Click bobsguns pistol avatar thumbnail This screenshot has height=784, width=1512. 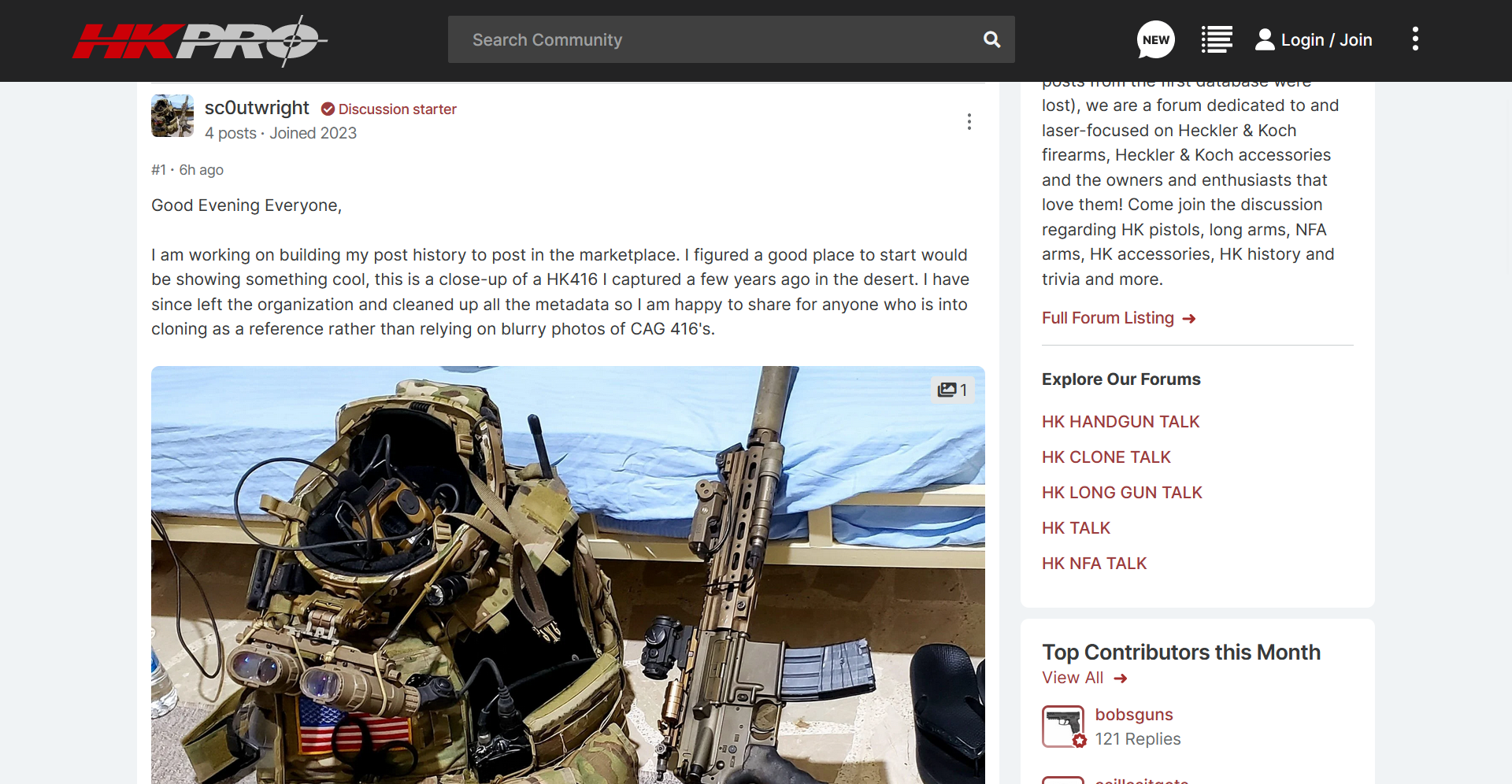tap(1063, 726)
